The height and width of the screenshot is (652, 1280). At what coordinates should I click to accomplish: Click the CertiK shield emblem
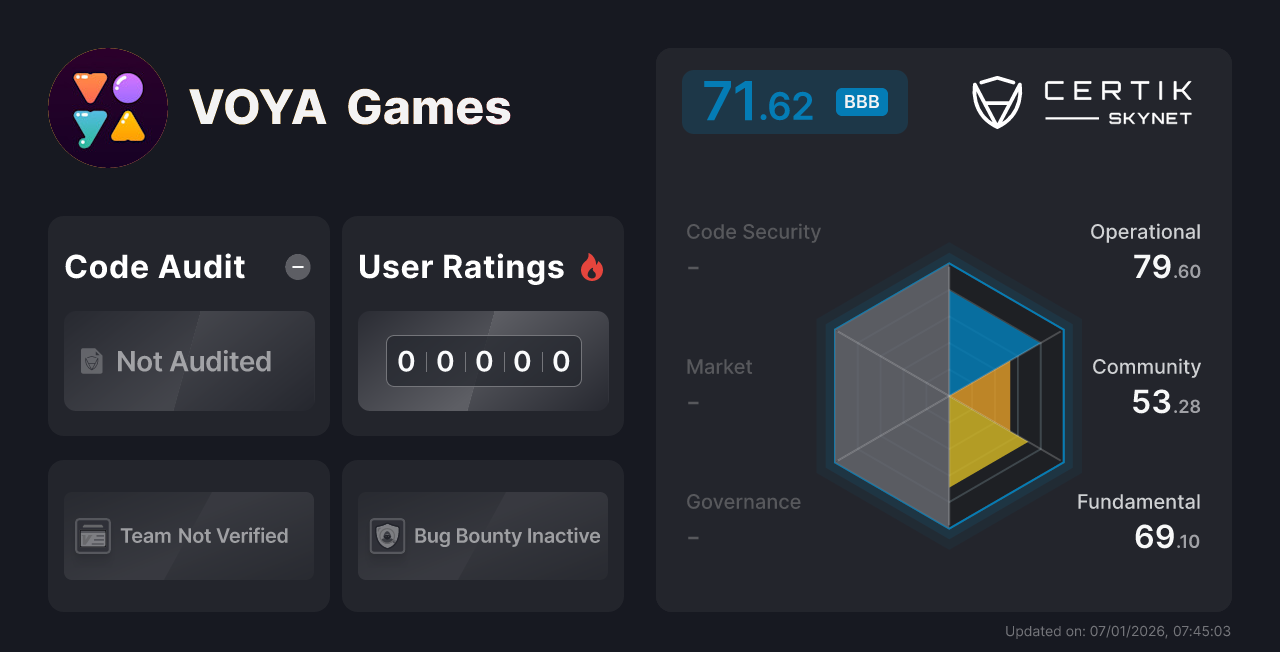point(997,100)
